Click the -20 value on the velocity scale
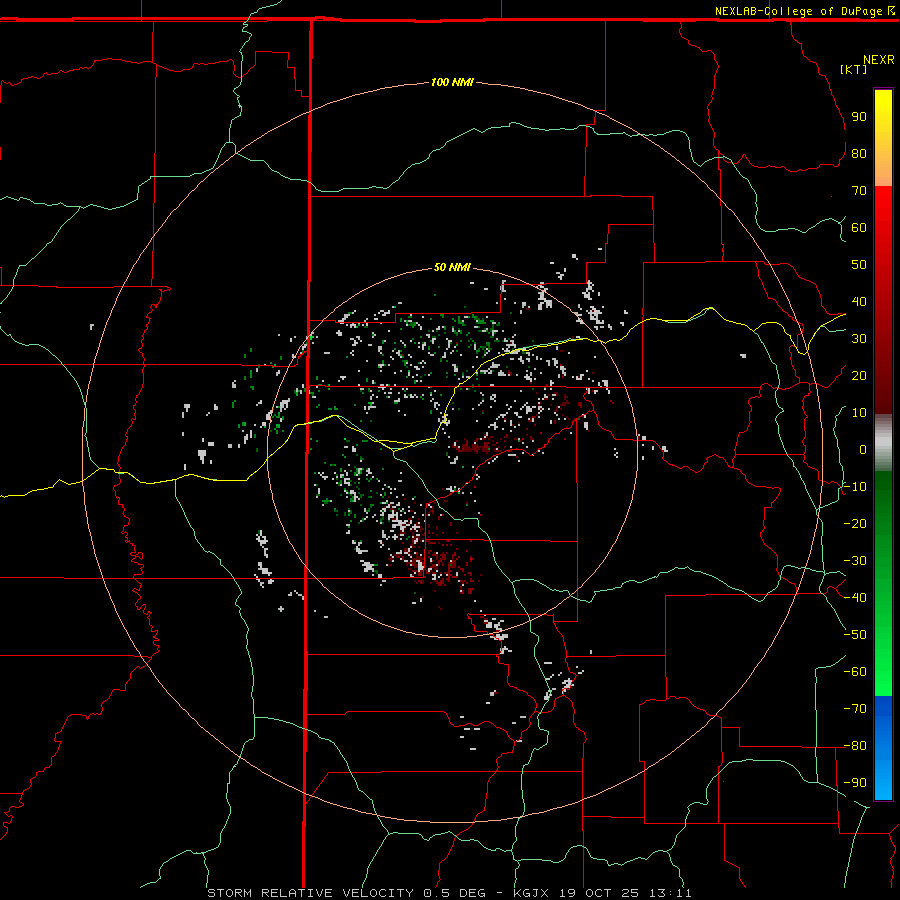Image resolution: width=900 pixels, height=900 pixels. click(x=855, y=523)
